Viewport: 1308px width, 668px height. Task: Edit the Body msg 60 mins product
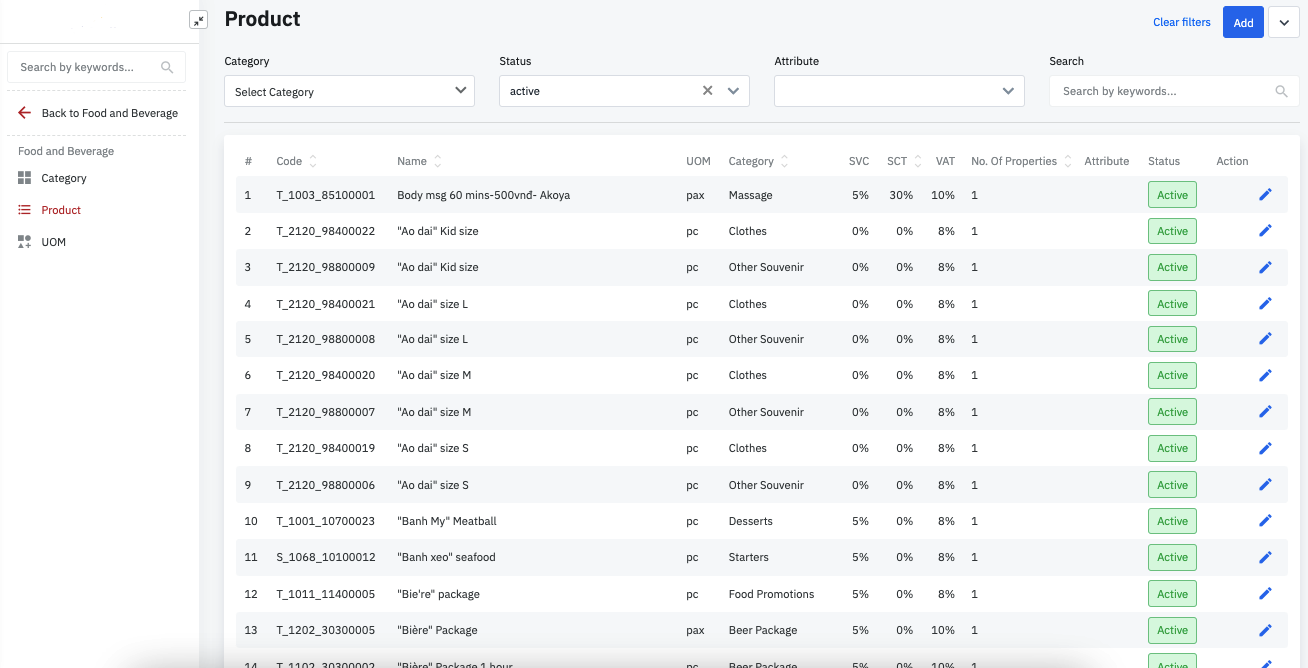tap(1265, 195)
